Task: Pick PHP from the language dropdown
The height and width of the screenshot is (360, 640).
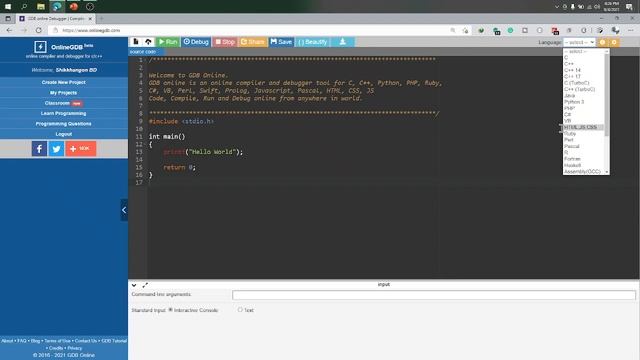Action: (x=569, y=108)
